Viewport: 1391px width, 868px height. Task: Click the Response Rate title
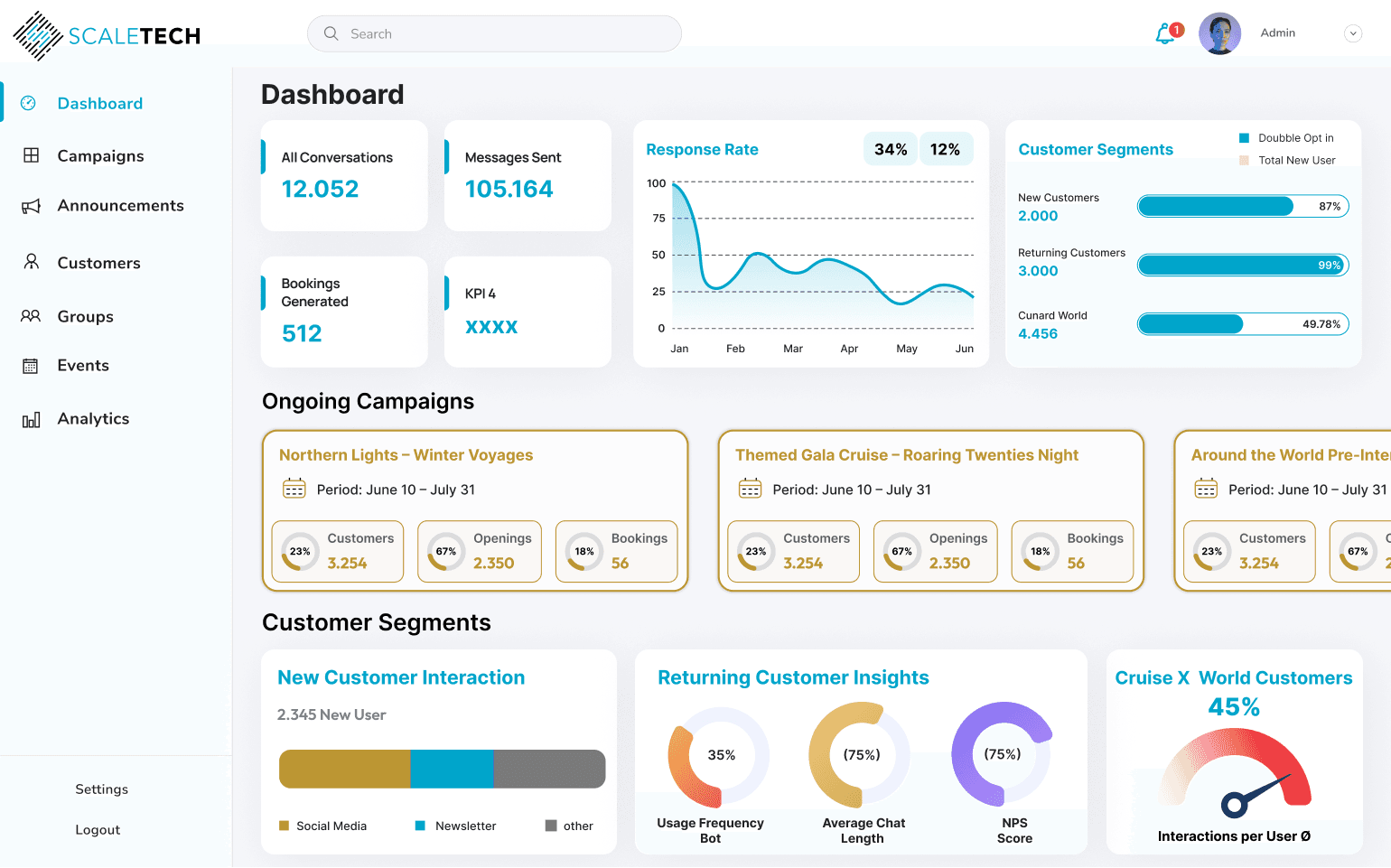coord(702,150)
